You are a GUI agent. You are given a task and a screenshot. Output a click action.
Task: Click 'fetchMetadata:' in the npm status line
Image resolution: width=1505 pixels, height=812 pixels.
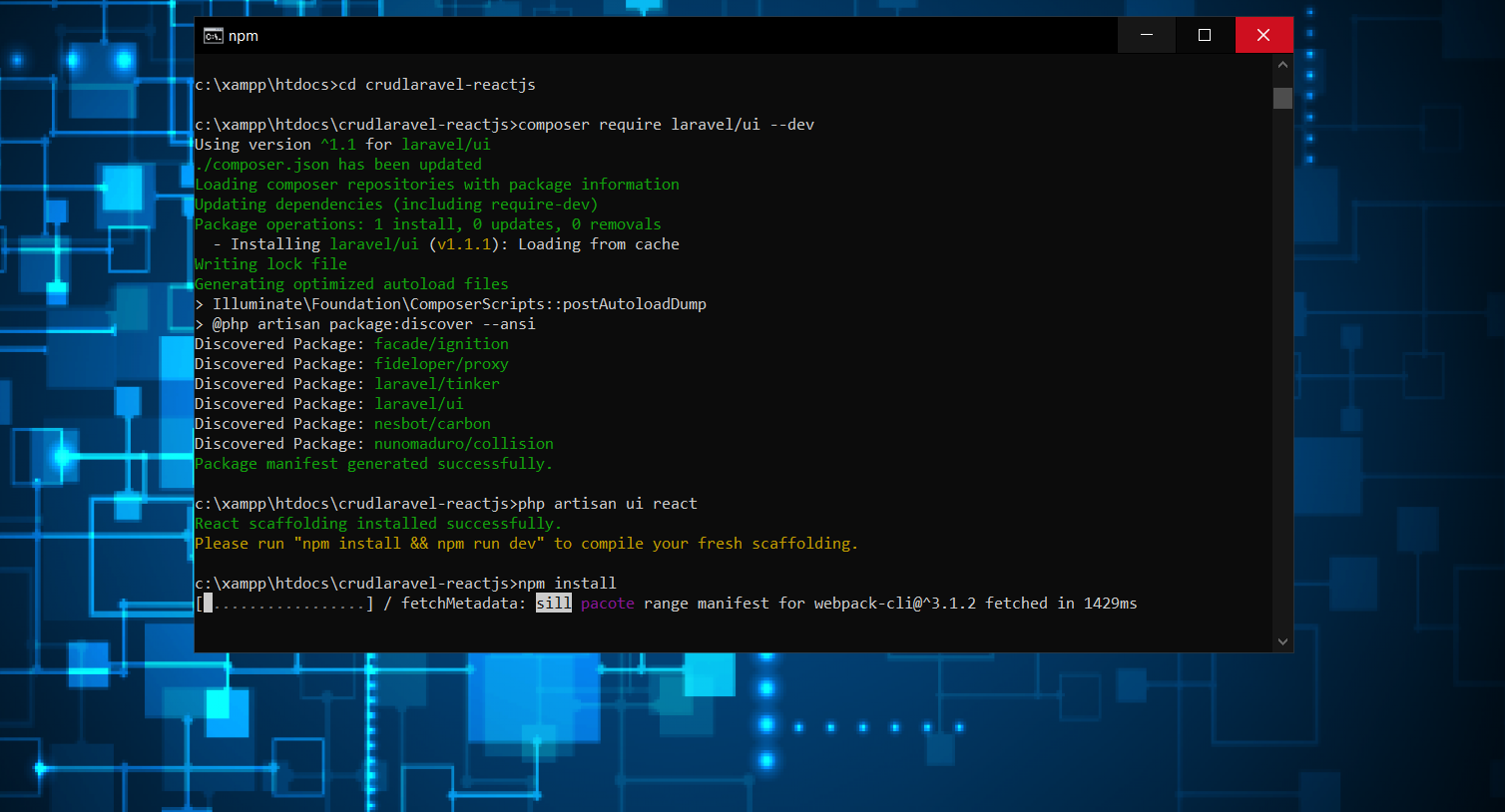pyautogui.click(x=464, y=604)
